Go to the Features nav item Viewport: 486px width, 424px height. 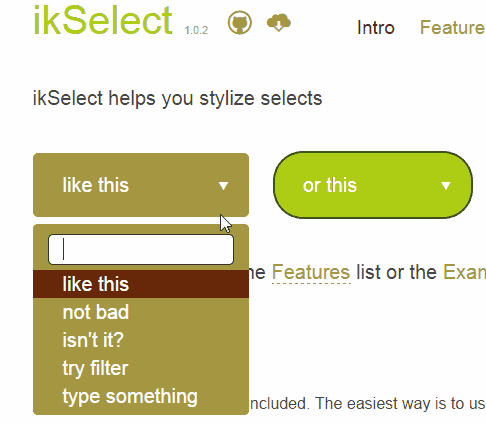pyautogui.click(x=452, y=27)
